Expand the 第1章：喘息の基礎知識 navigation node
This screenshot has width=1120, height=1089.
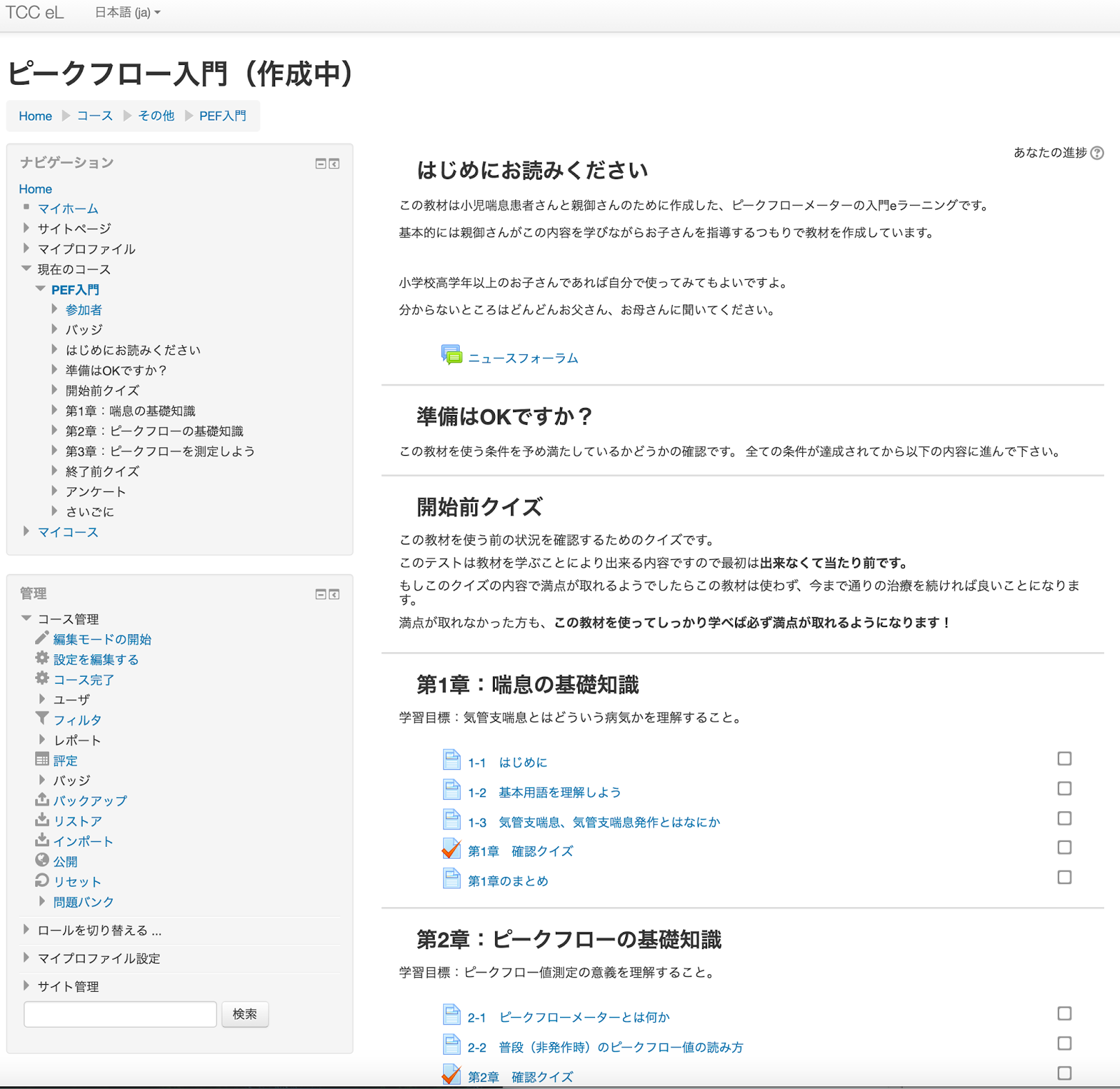55,410
